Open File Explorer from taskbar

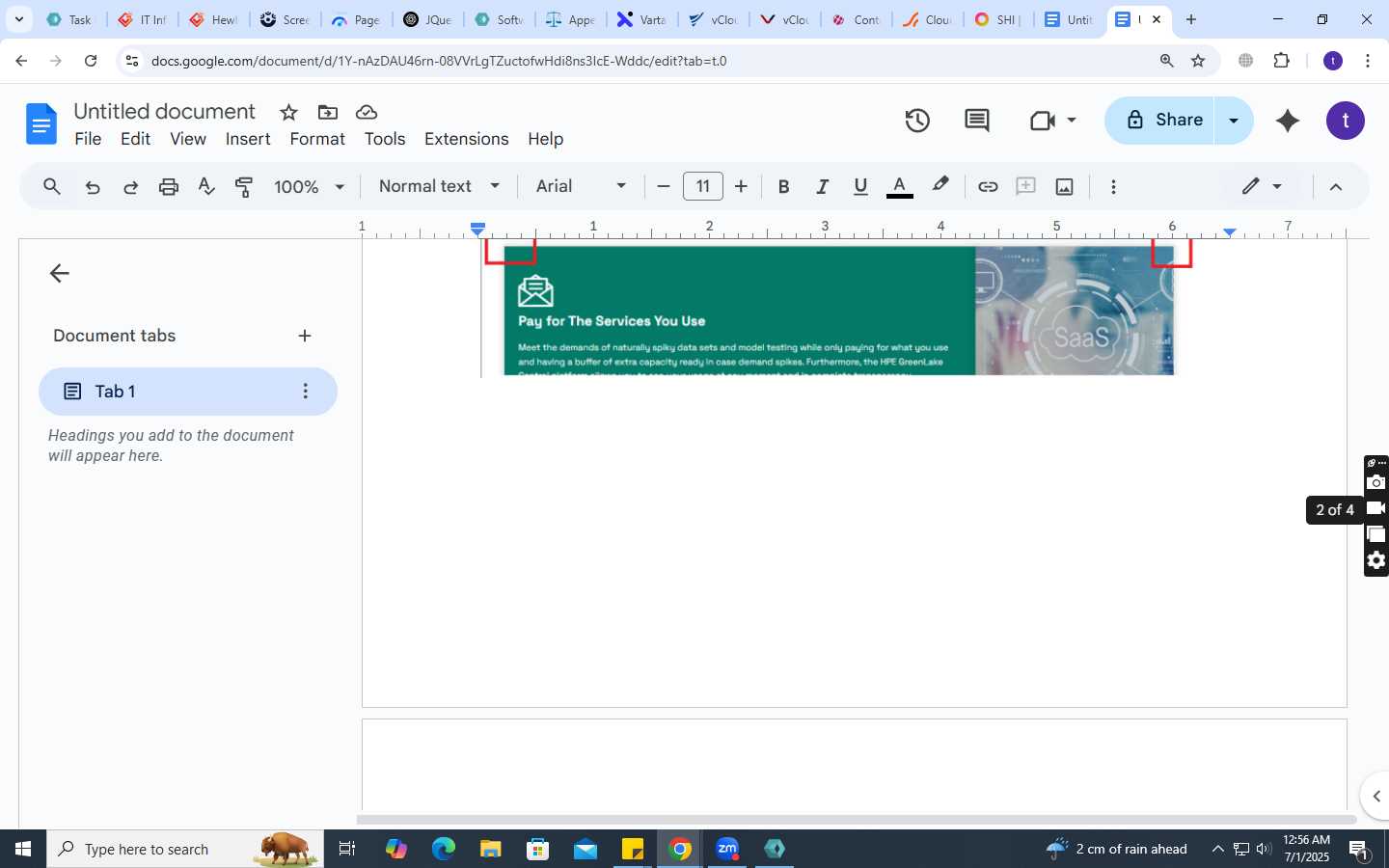pos(490,849)
